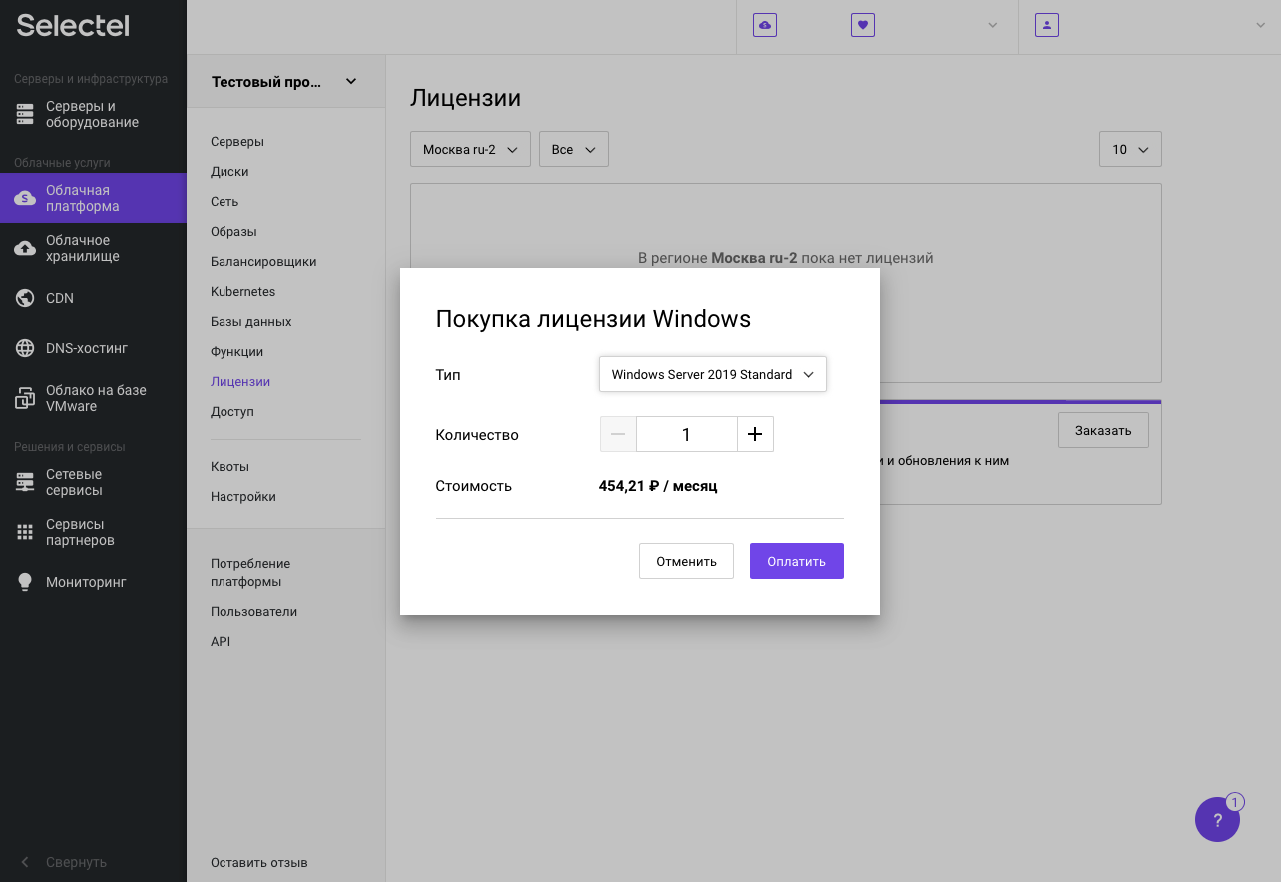Open Облачное хранилище upload-cloud icon
The image size is (1281, 882).
tap(25, 248)
